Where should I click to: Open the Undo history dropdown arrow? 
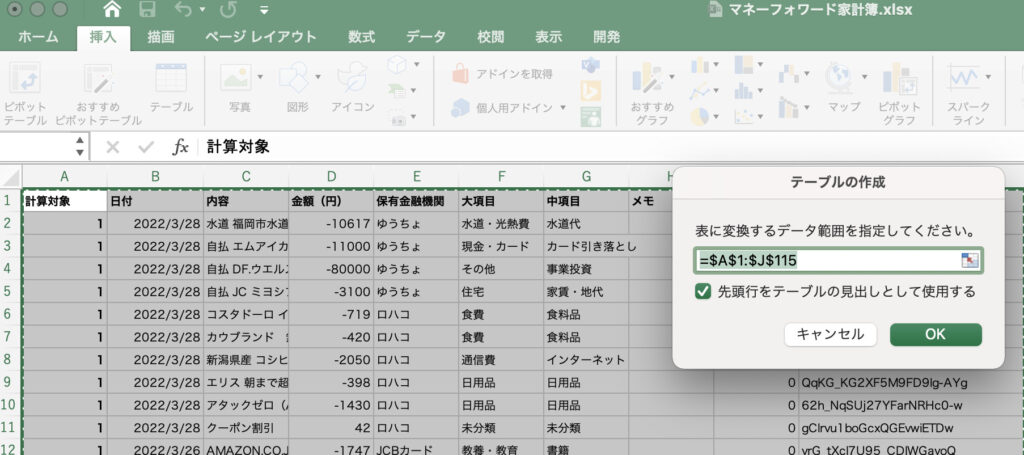[202, 10]
